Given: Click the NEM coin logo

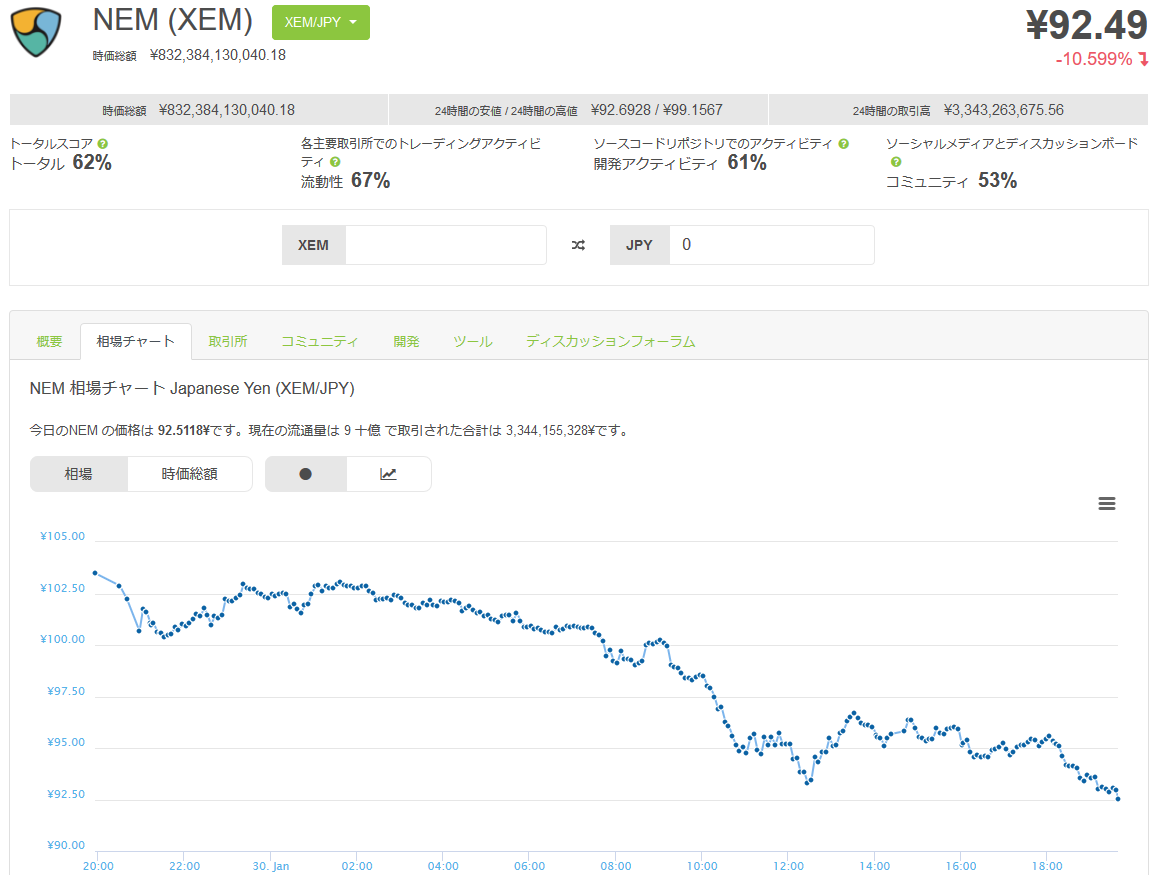Looking at the screenshot, I should point(36,32).
